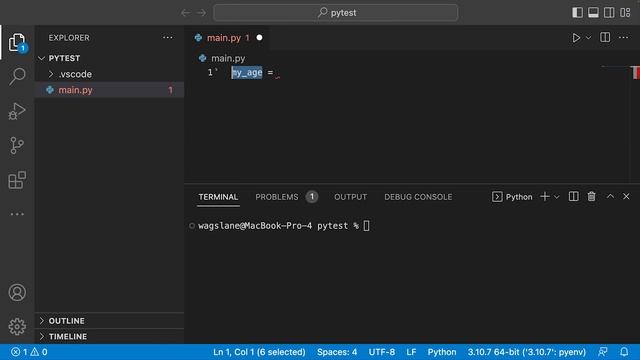The image size is (640, 360).
Task: Open editor More Actions menu
Action: 624,38
